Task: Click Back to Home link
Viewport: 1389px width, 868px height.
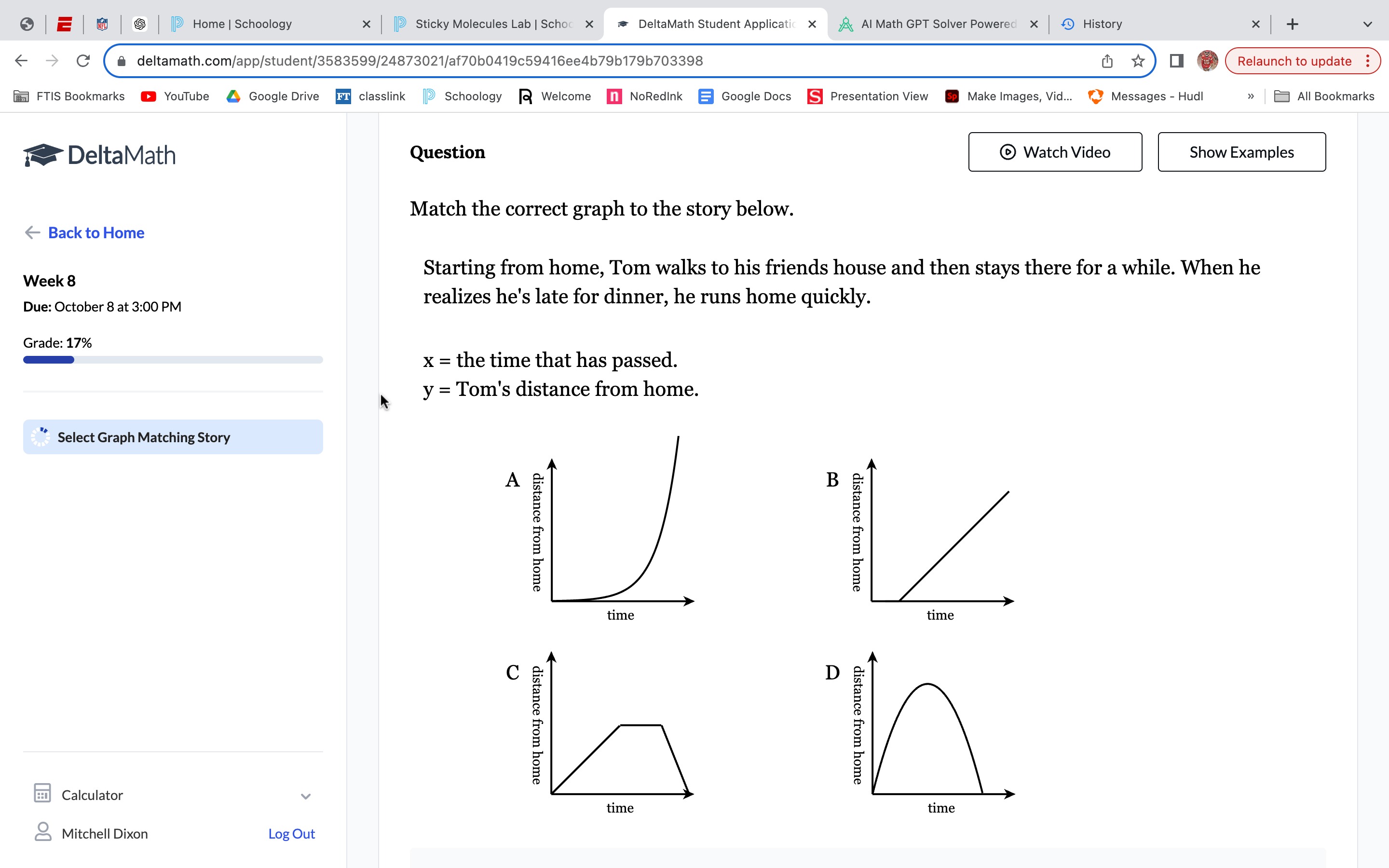Action: coord(96,232)
